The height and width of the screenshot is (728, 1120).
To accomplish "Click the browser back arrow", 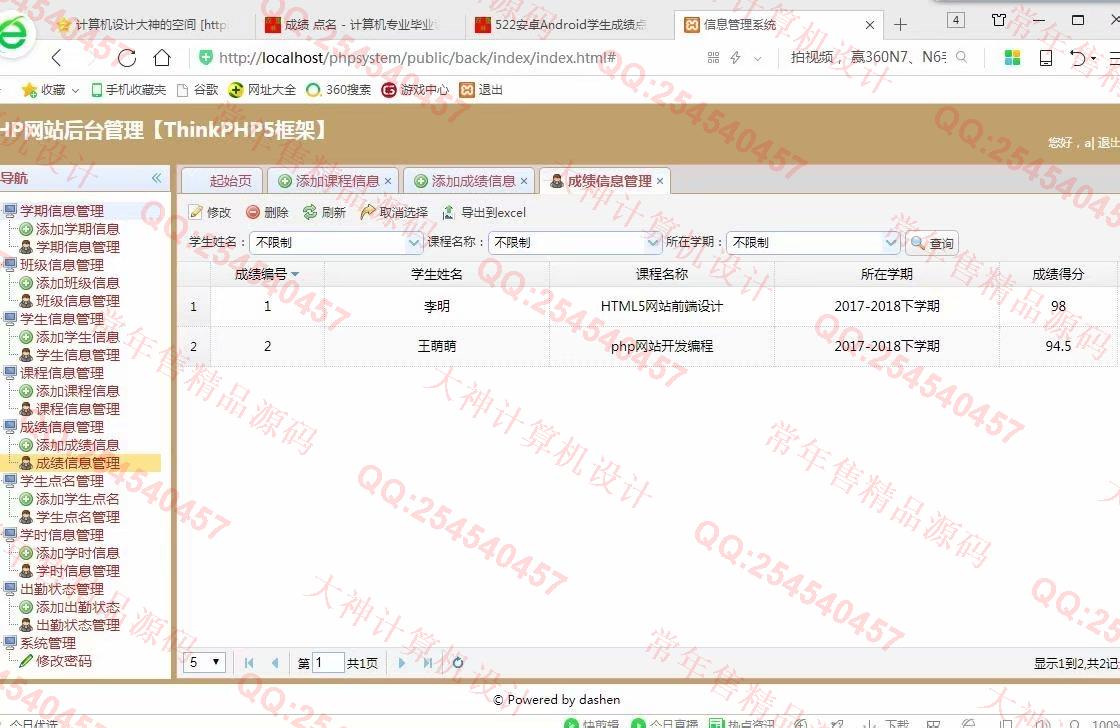I will tap(57, 58).
